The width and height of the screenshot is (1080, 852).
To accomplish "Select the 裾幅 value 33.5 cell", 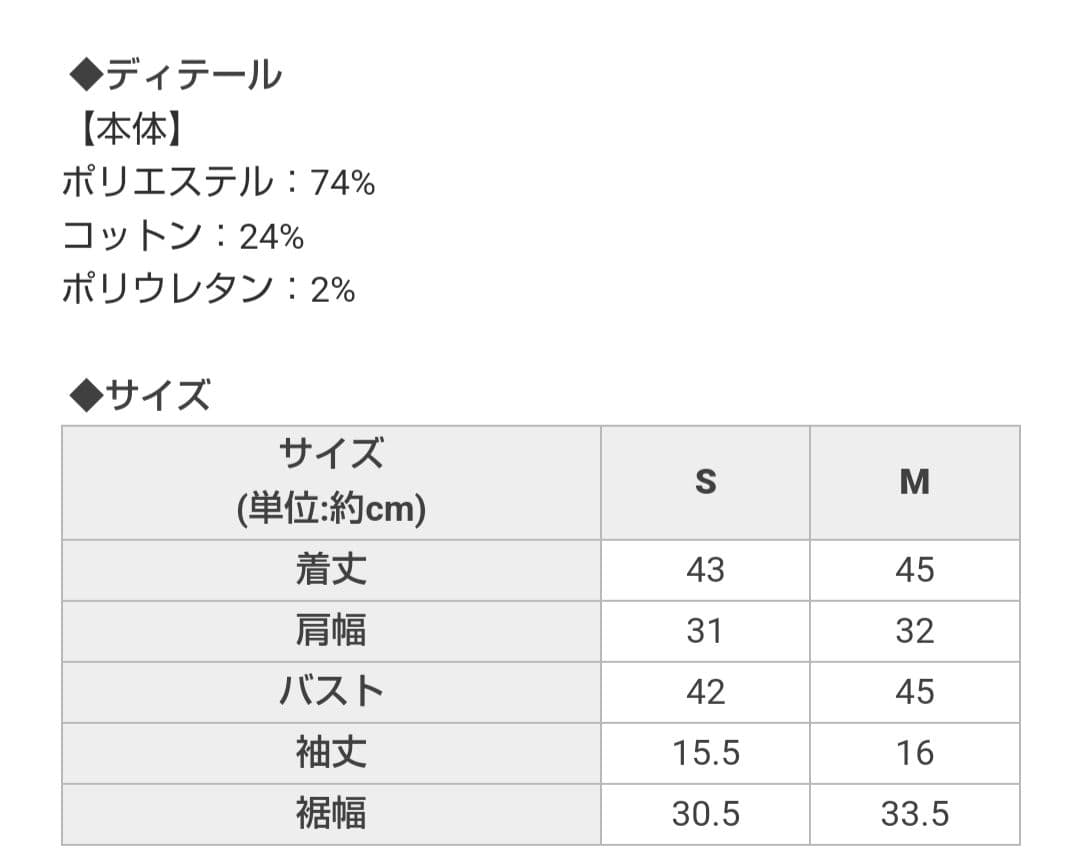I will [x=914, y=814].
